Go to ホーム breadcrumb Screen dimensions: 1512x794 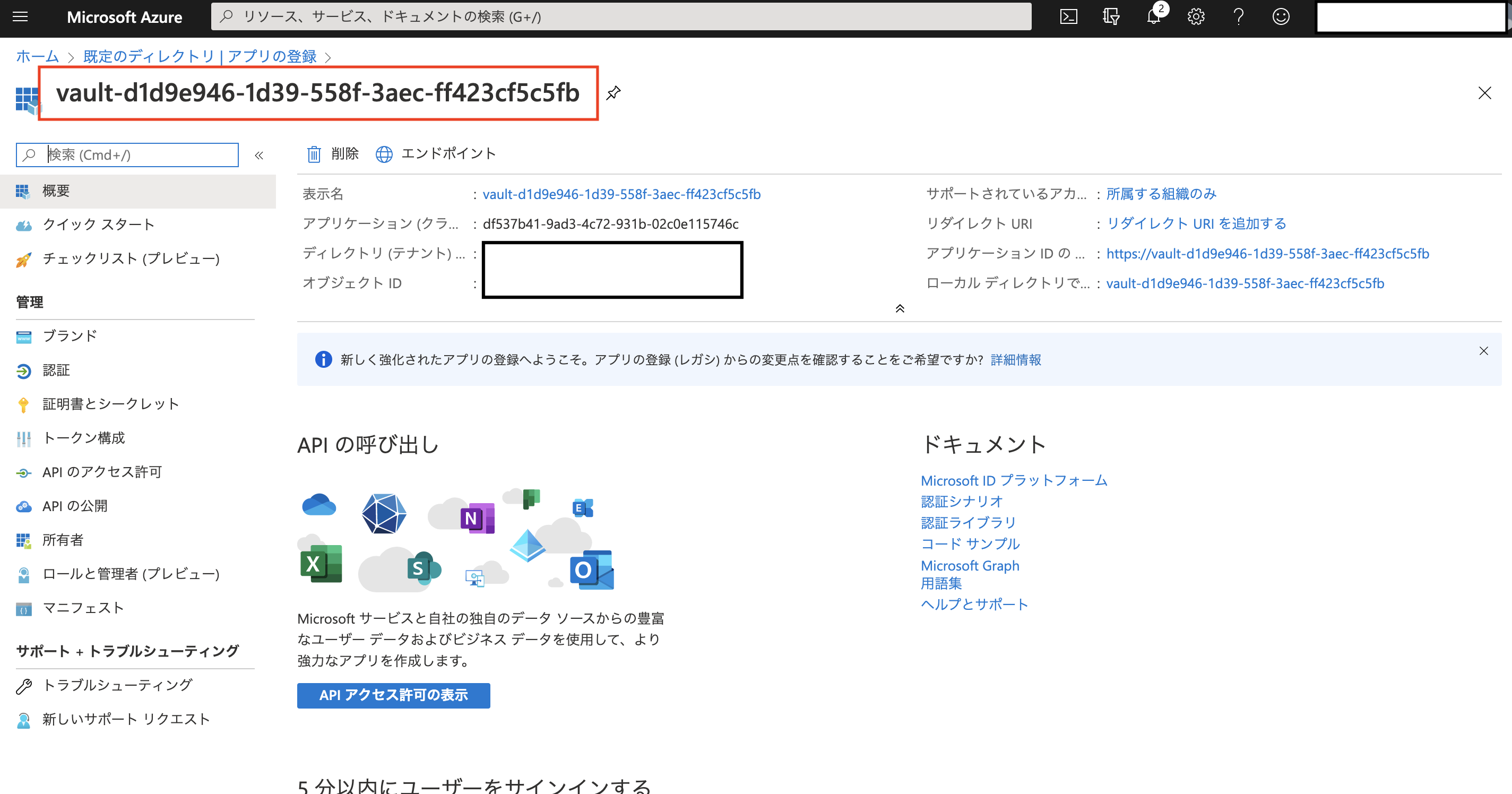(x=37, y=56)
